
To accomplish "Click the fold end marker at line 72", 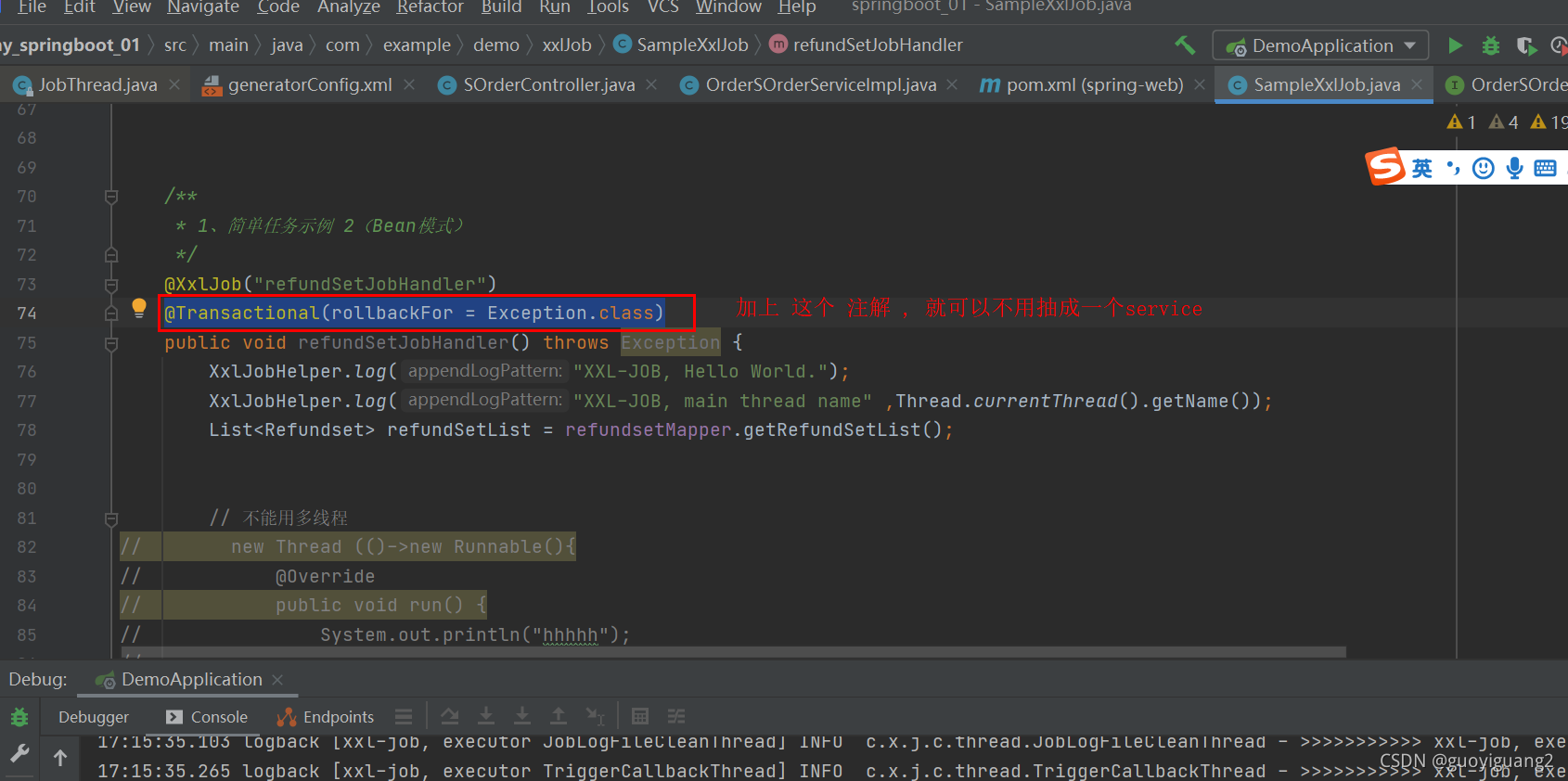I will click(111, 255).
